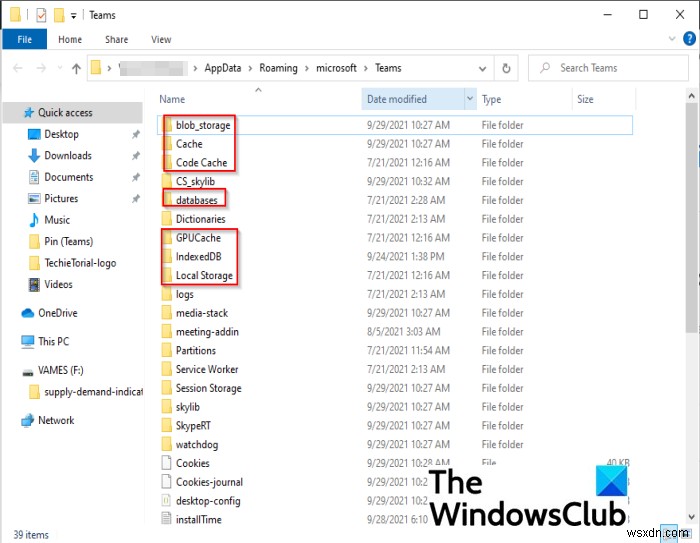Go forward with the Forward arrow
The height and width of the screenshot is (543, 700).
pos(41,68)
